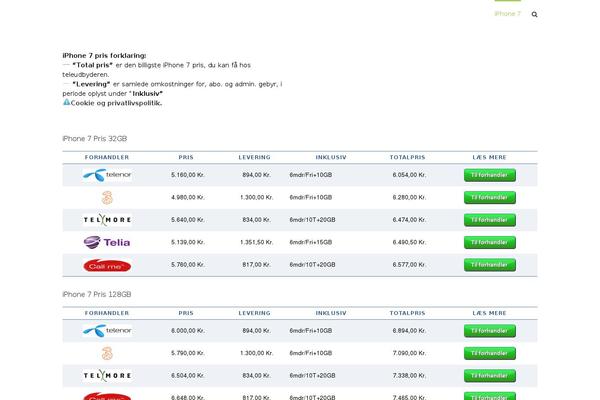Select Telia's 6mdr/Fri+15GB plan text
Image resolution: width=600 pixels, height=400 pixels.
click(311, 242)
